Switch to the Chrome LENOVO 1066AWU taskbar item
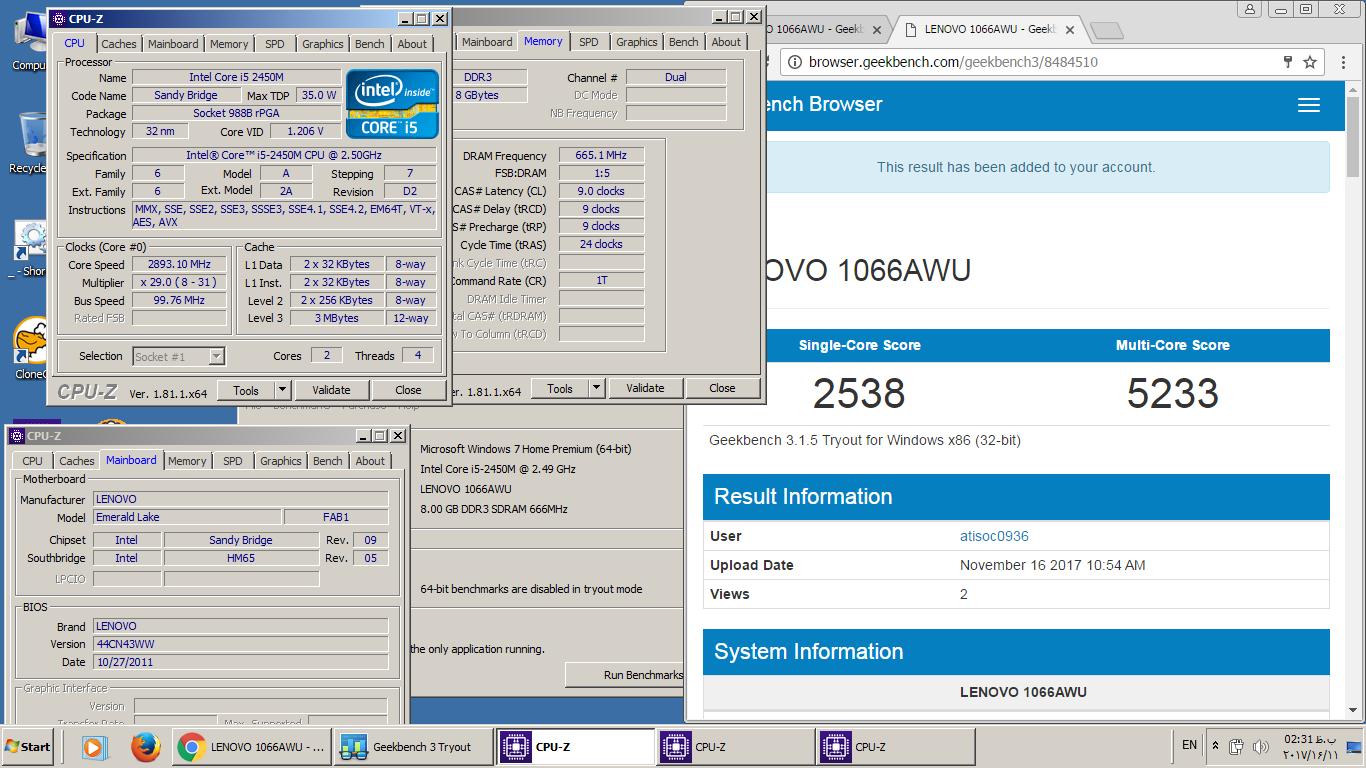 [251, 747]
